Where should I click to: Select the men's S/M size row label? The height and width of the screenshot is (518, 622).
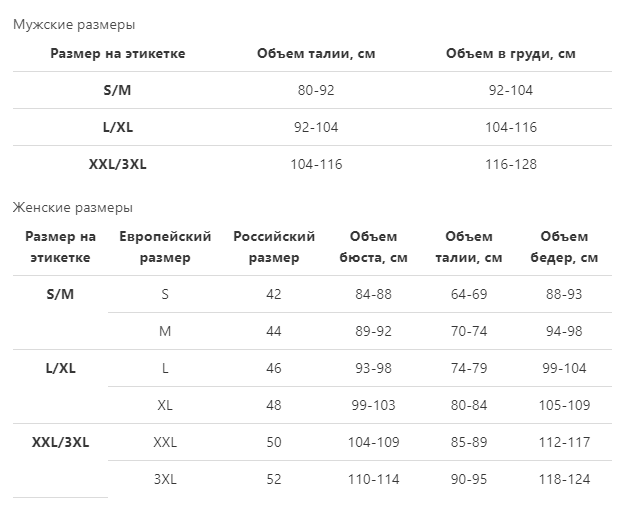(117, 90)
